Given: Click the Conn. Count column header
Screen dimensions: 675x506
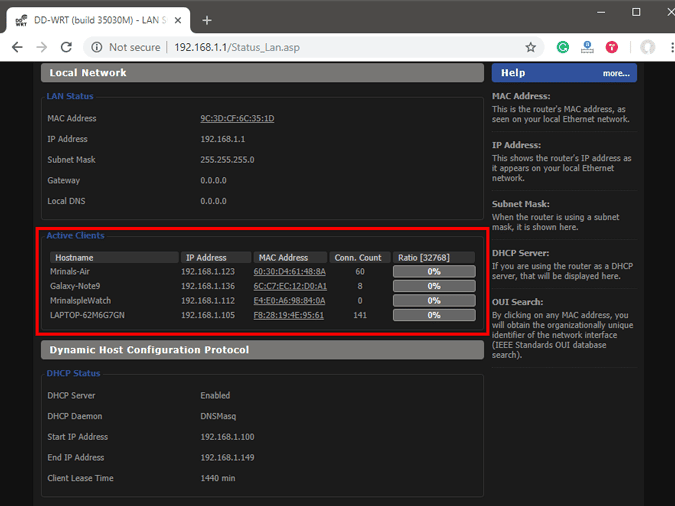Looking at the screenshot, I should (360, 258).
